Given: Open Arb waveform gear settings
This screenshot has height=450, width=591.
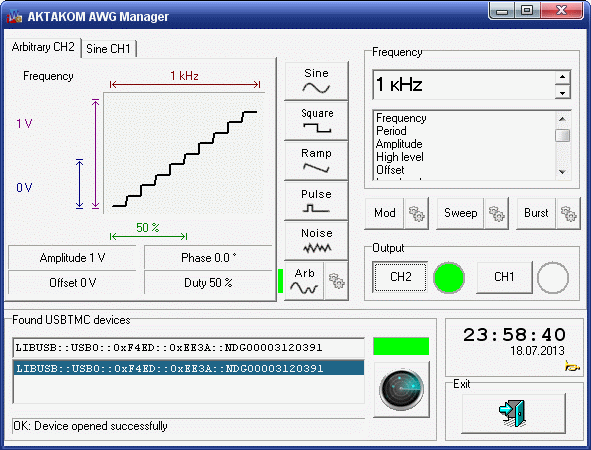Looking at the screenshot, I should click(336, 281).
